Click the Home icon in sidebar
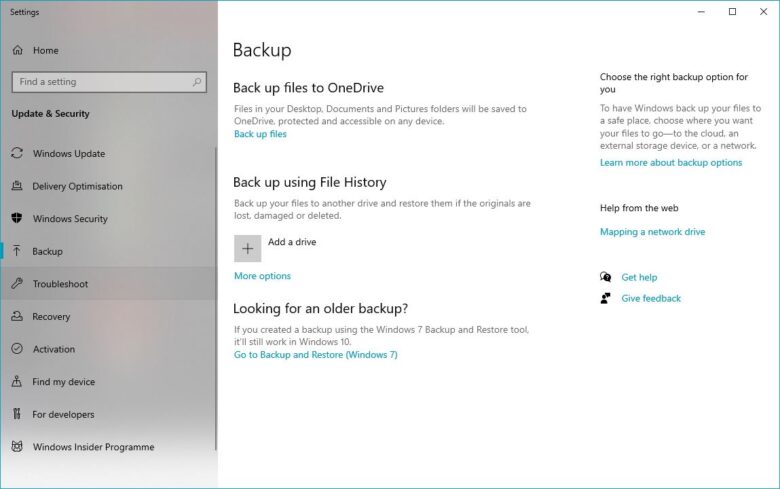The width and height of the screenshot is (780, 489). pos(17,50)
